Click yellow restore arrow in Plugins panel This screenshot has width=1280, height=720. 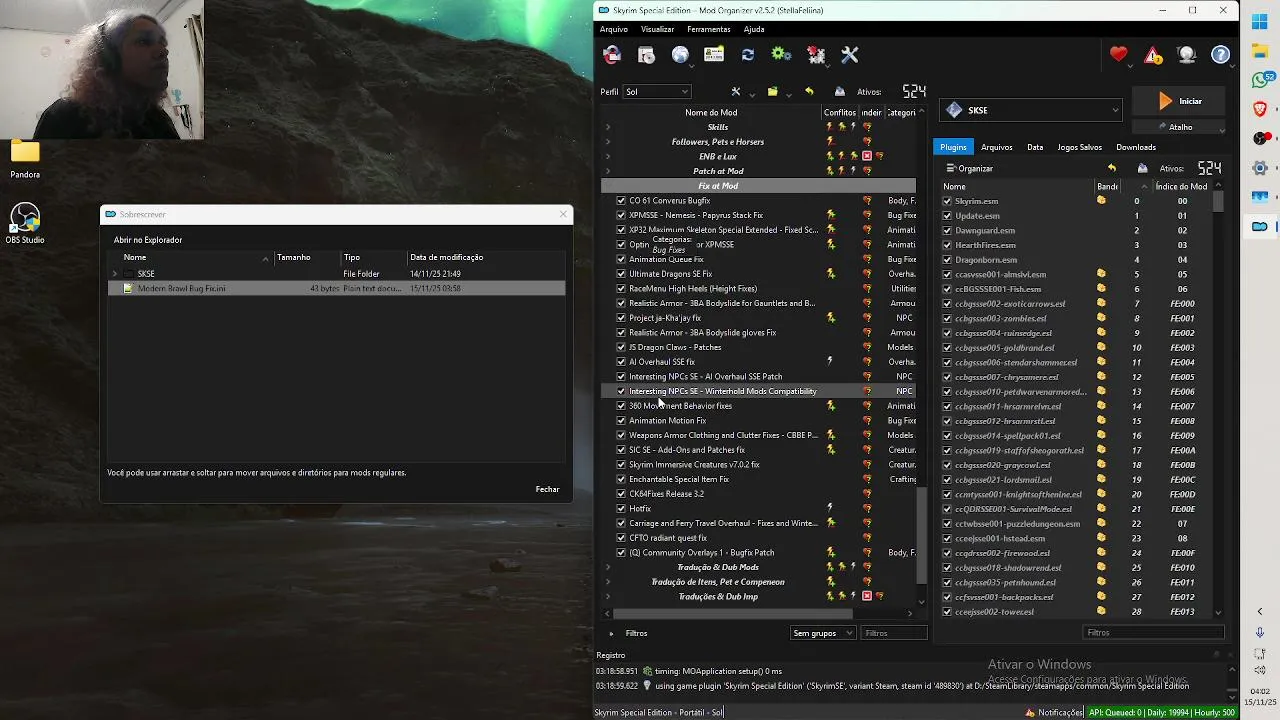(x=1111, y=168)
